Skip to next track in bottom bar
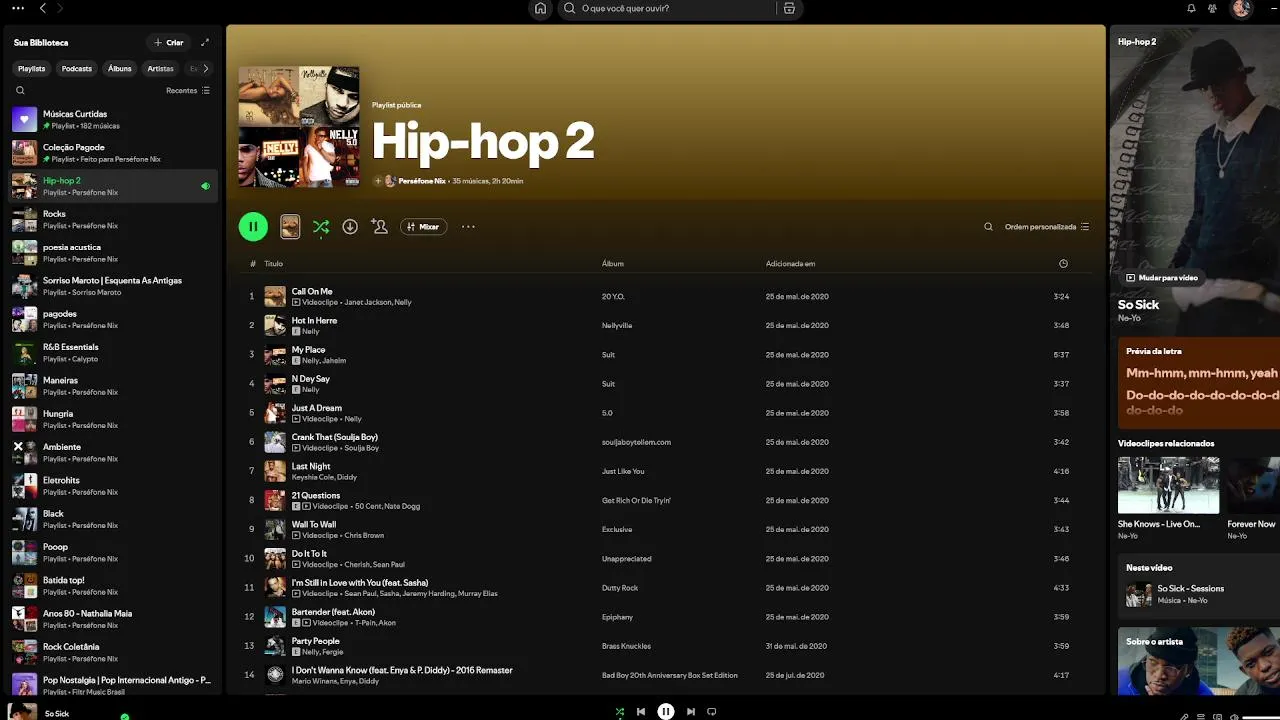The width and height of the screenshot is (1280, 720). (x=690, y=712)
